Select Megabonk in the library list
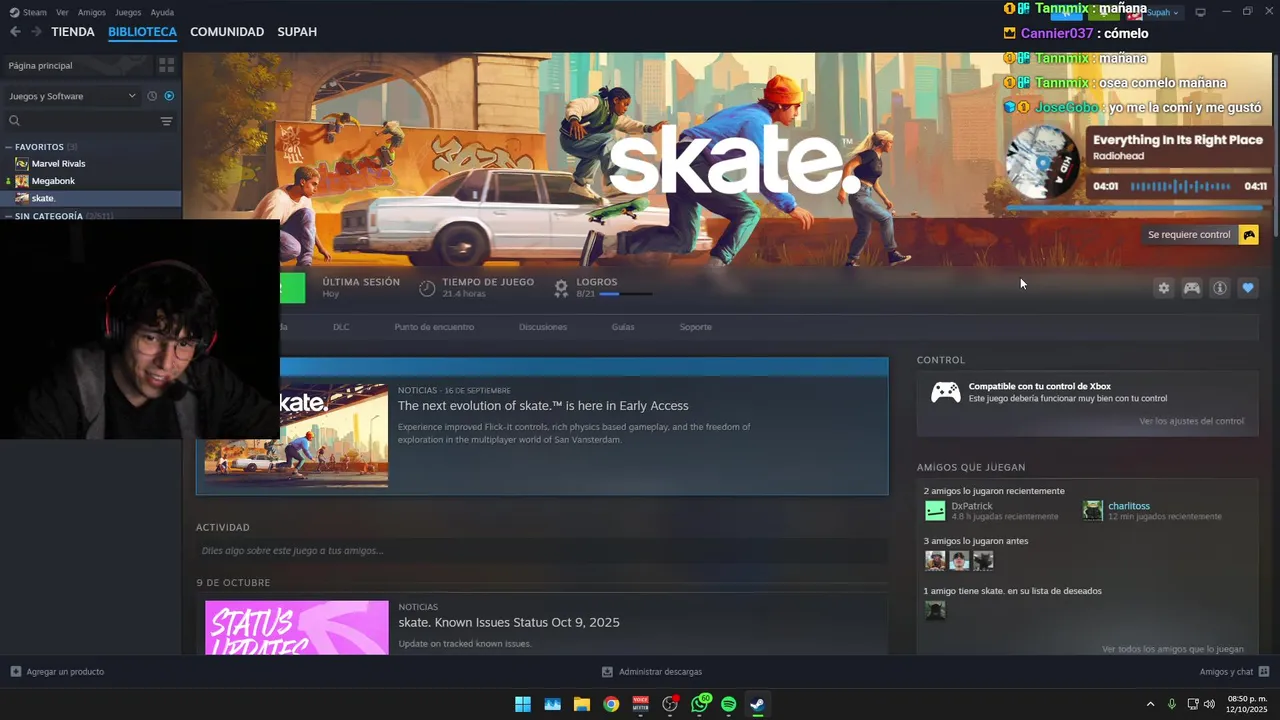The height and width of the screenshot is (720, 1280). (53, 181)
